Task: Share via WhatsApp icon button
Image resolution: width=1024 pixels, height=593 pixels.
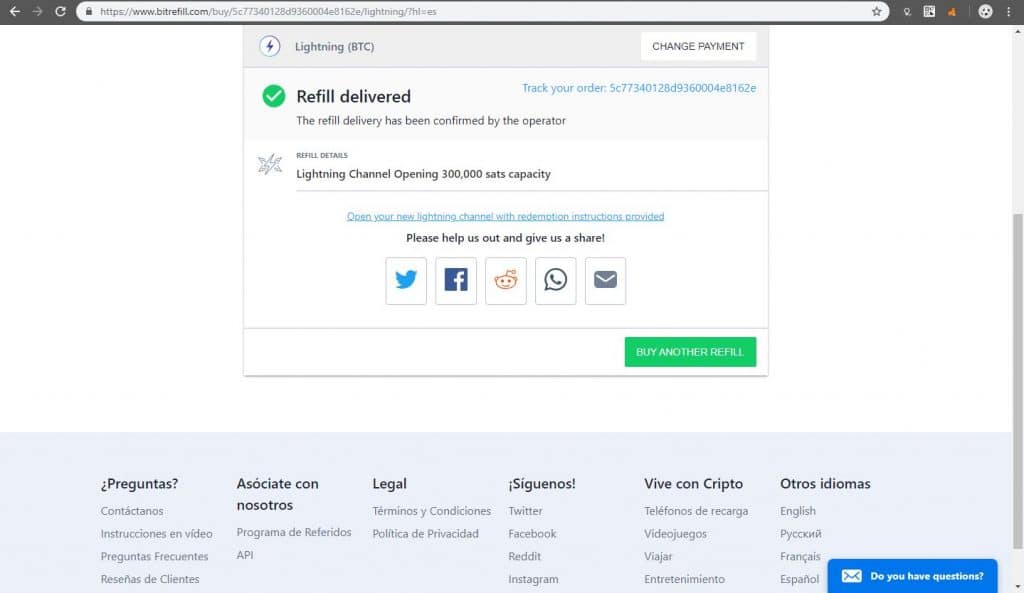Action: point(556,281)
